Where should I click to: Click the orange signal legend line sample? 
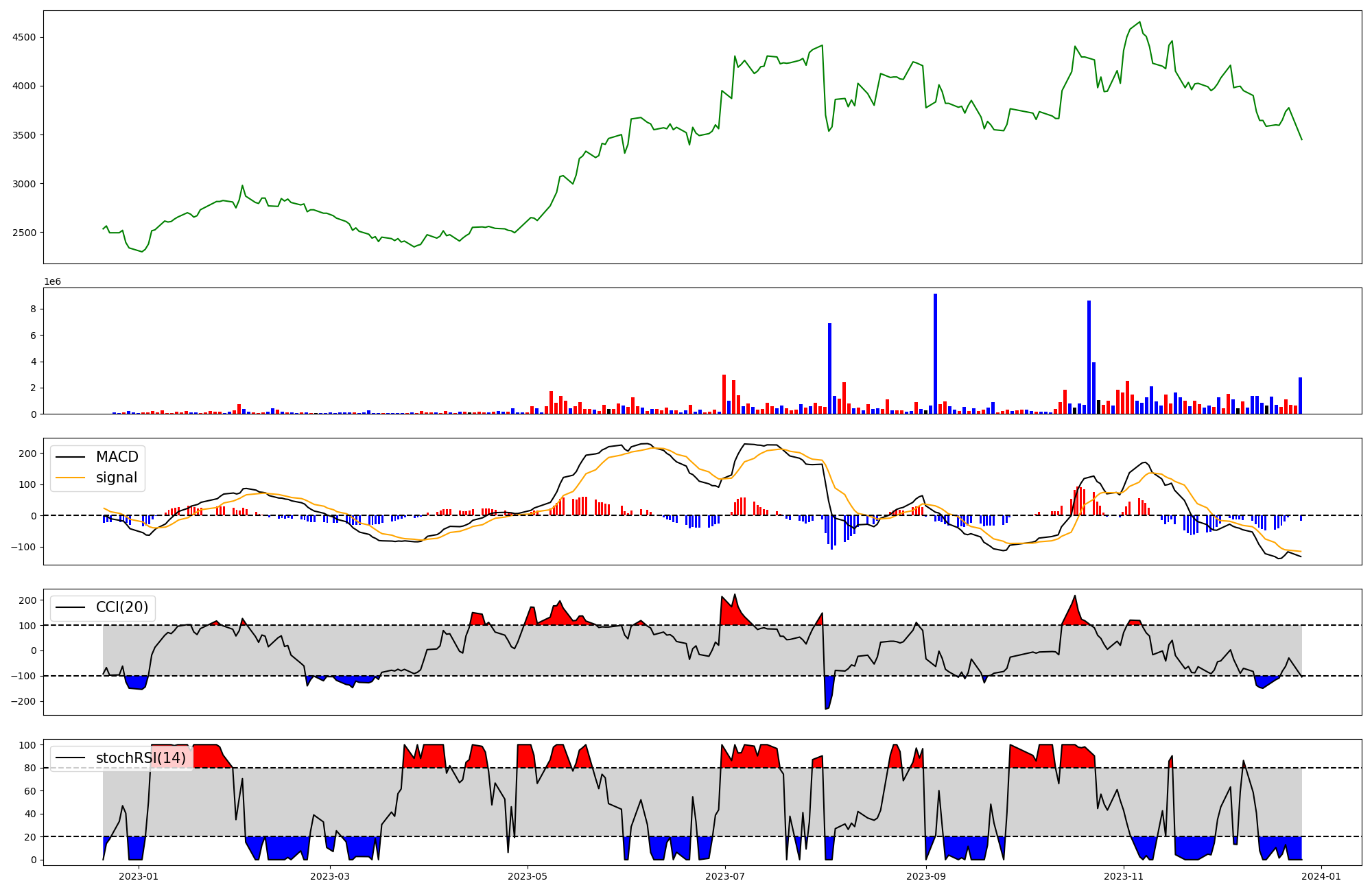(x=70, y=478)
